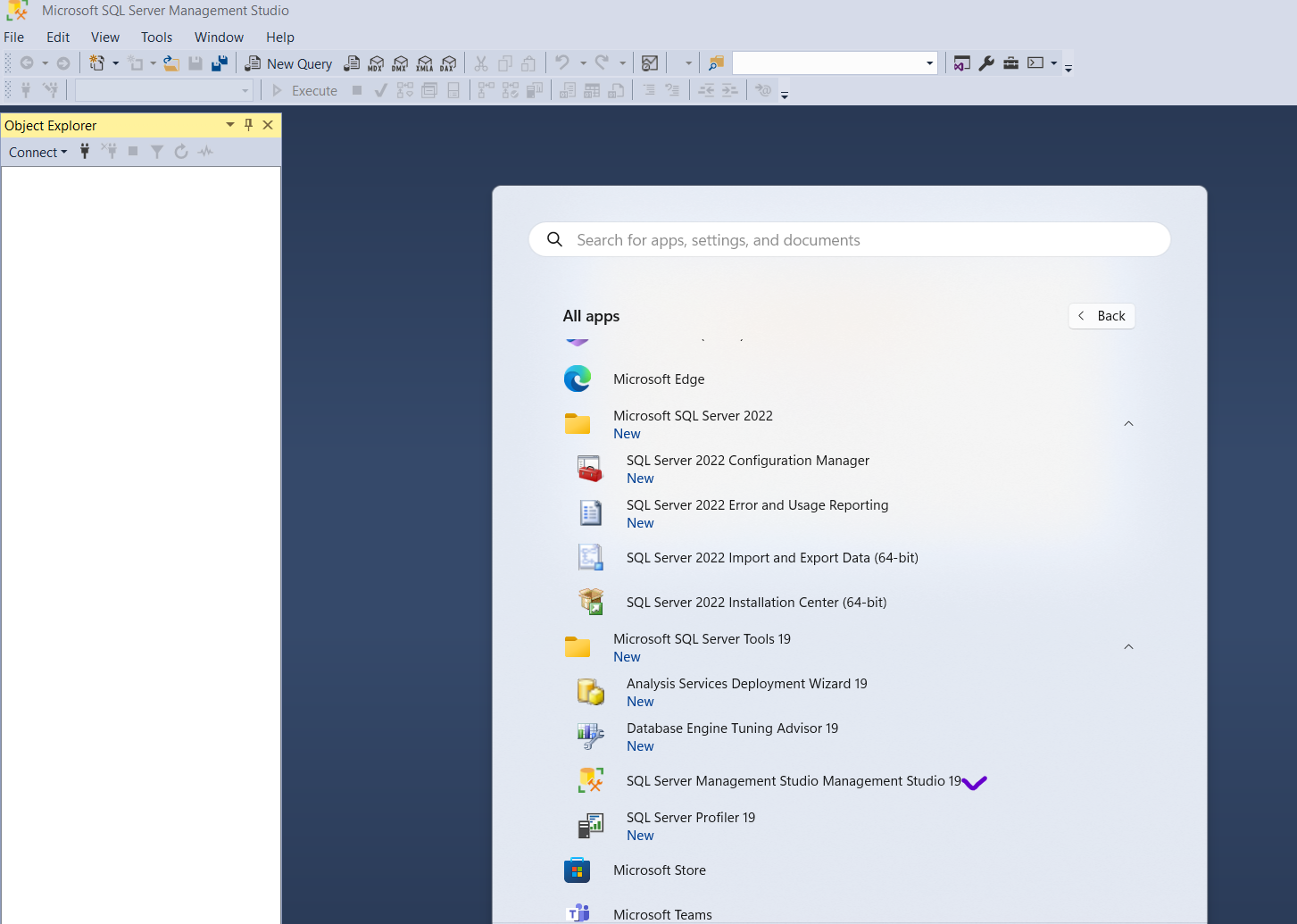Open the File menu
1297x924 pixels.
(14, 37)
